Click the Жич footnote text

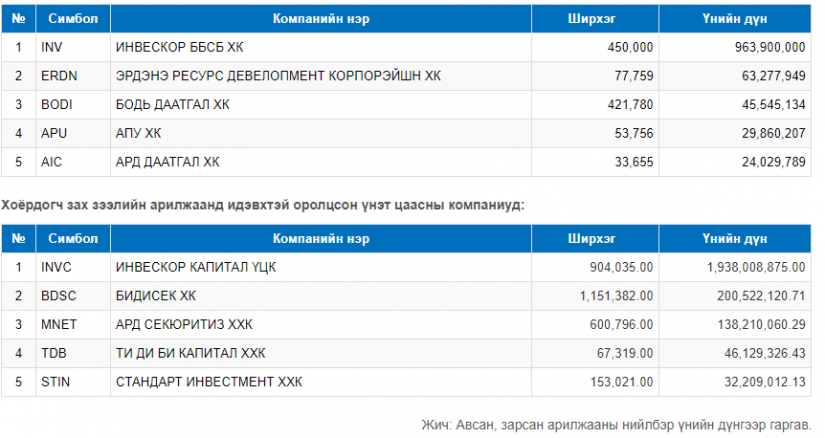tap(616, 425)
